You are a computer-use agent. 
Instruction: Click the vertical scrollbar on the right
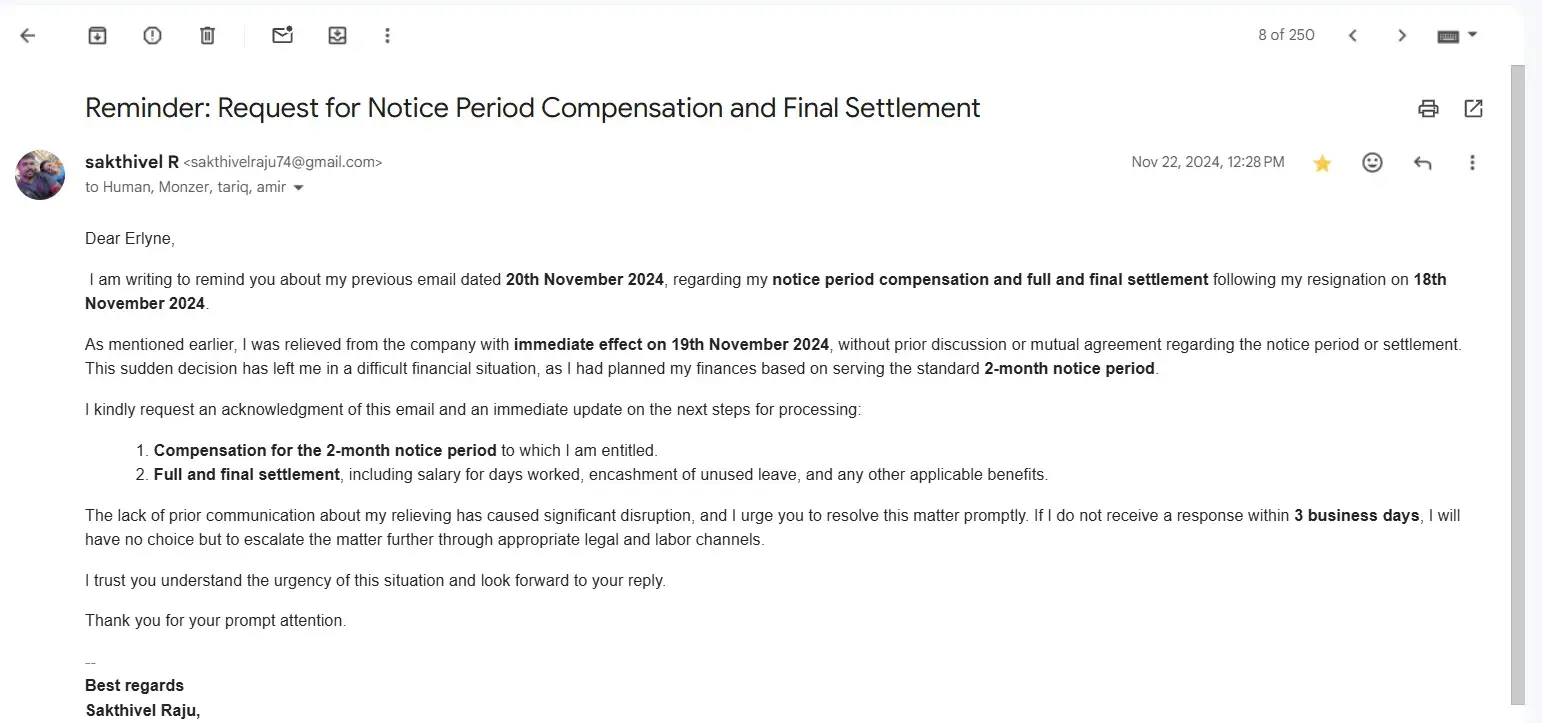click(x=1517, y=380)
